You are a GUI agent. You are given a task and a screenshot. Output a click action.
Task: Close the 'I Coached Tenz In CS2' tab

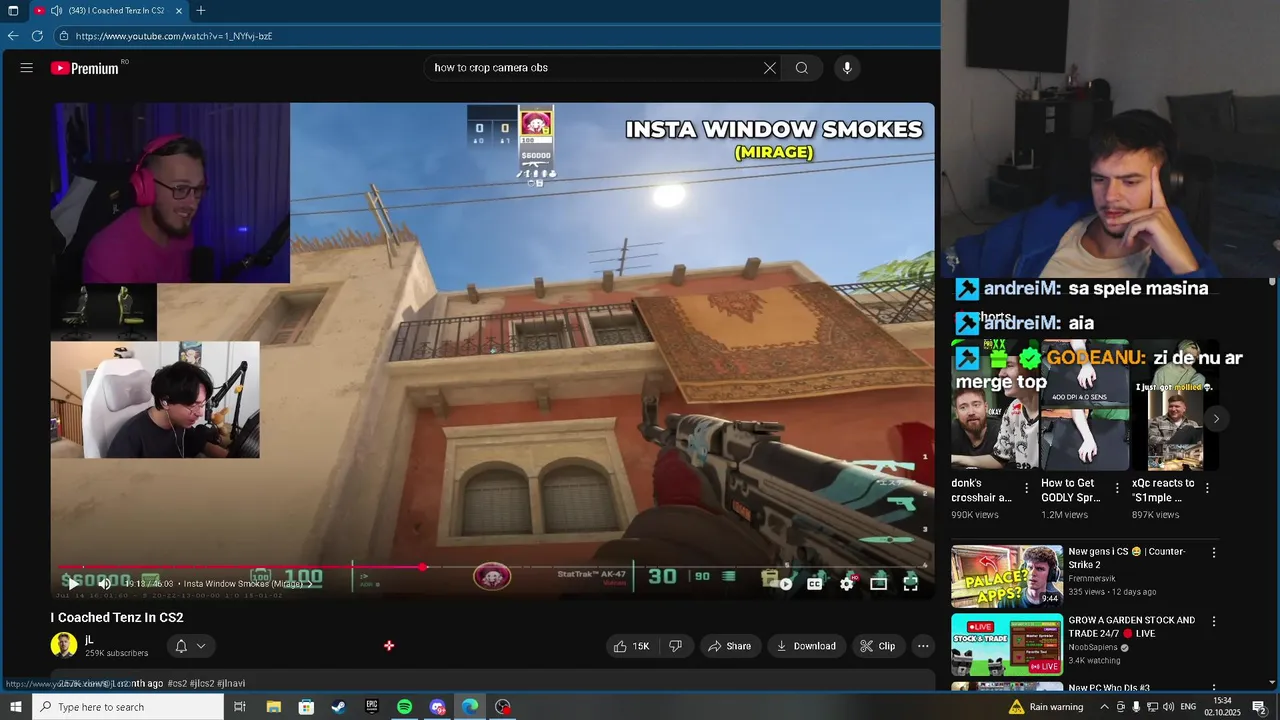[x=179, y=11]
